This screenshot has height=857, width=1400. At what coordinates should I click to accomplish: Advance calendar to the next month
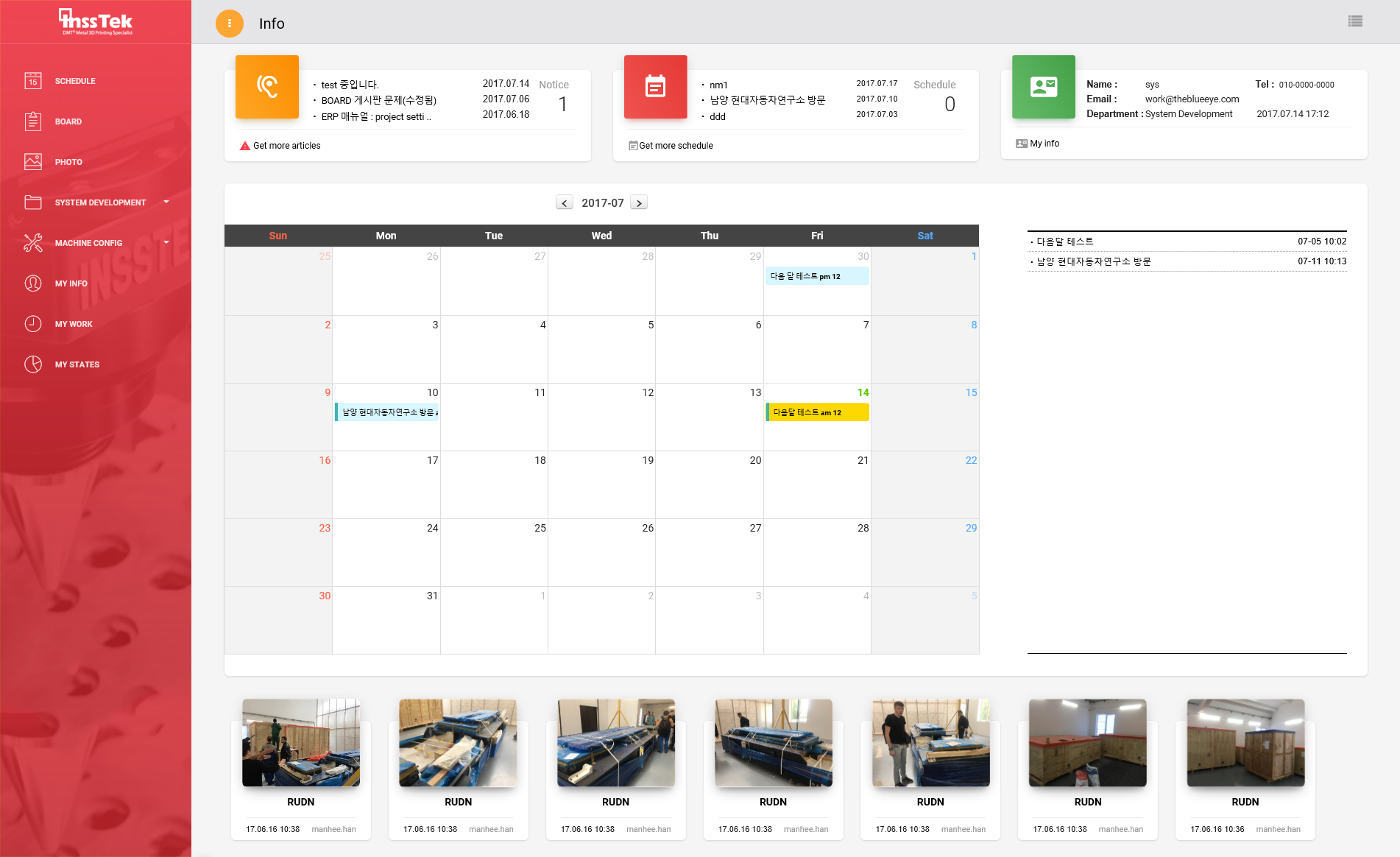click(639, 203)
